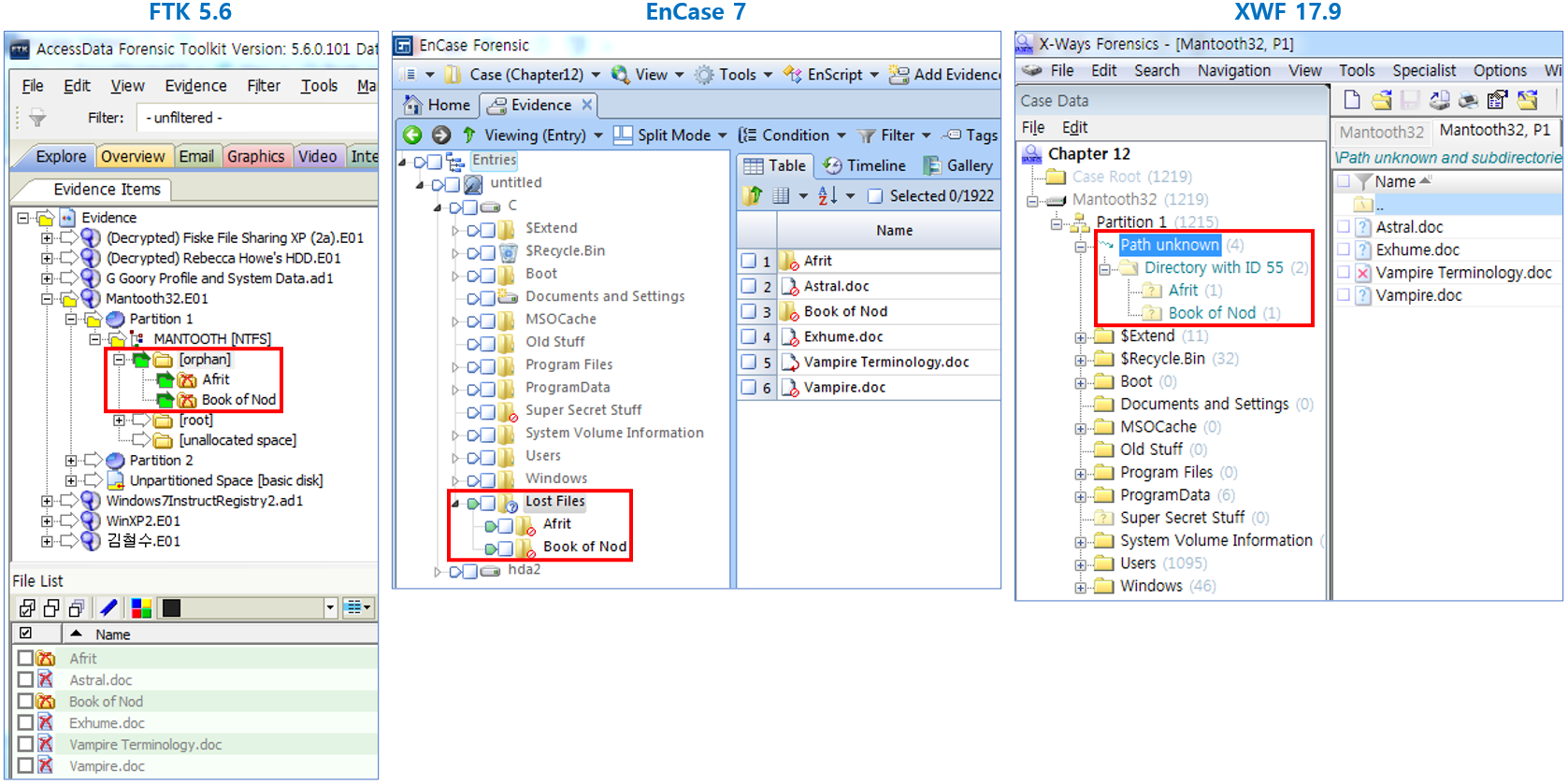Click FTK uncheck-all-files icon in File List toolbar
This screenshot has height=784, width=1568.
tap(51, 608)
